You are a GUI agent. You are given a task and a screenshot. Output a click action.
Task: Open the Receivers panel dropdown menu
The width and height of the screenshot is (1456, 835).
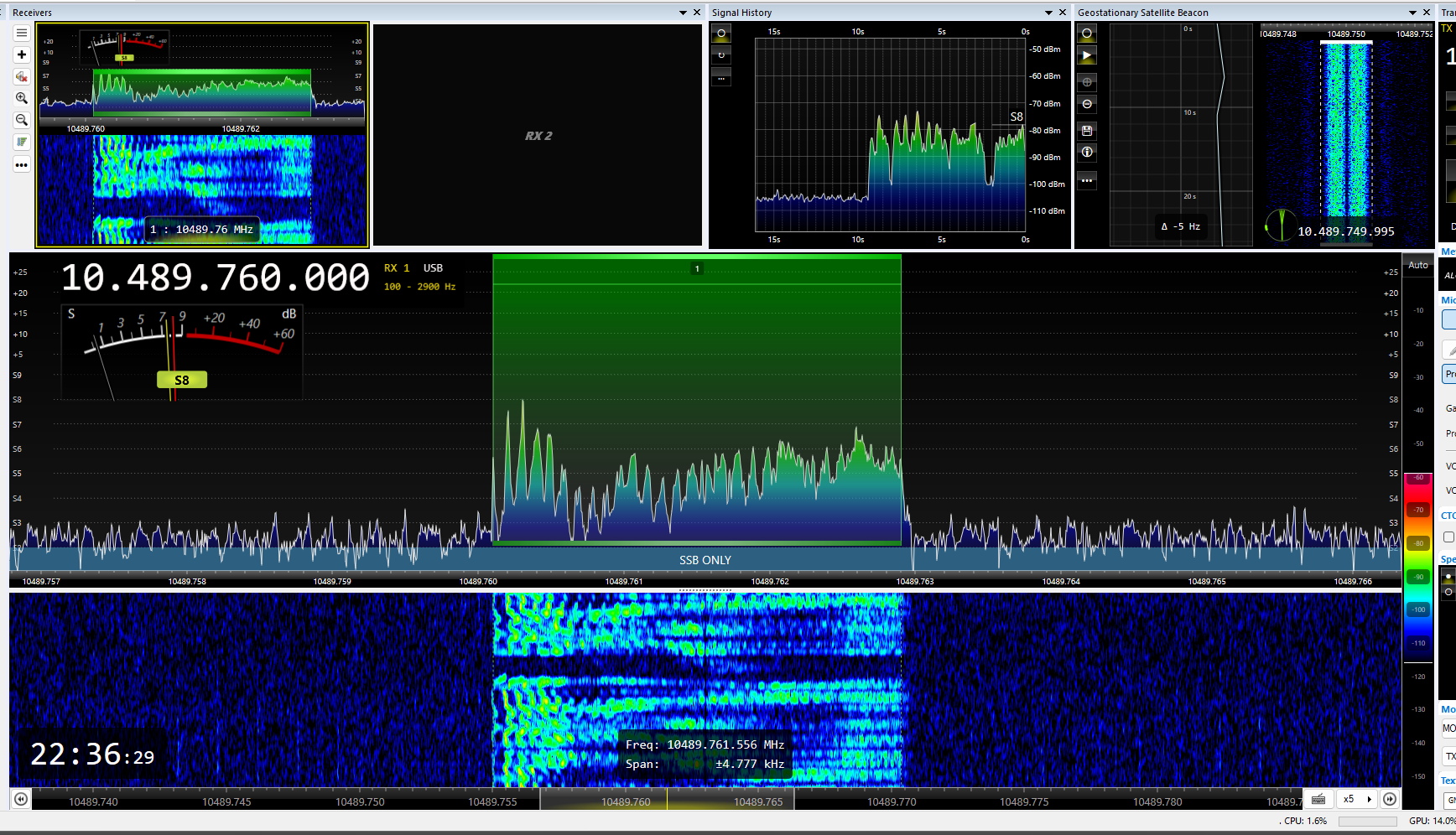[x=682, y=12]
